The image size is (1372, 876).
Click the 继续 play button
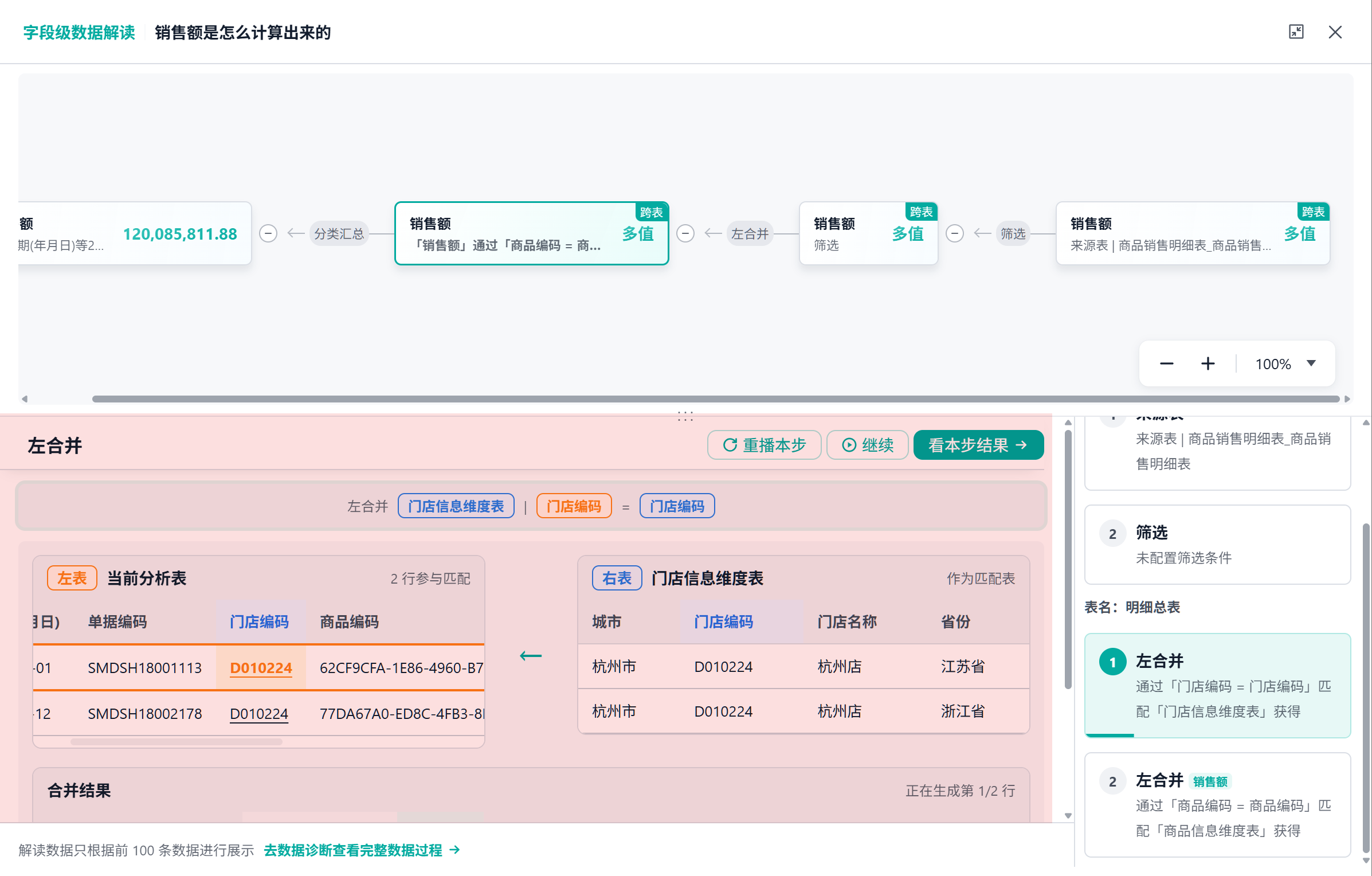coord(868,445)
